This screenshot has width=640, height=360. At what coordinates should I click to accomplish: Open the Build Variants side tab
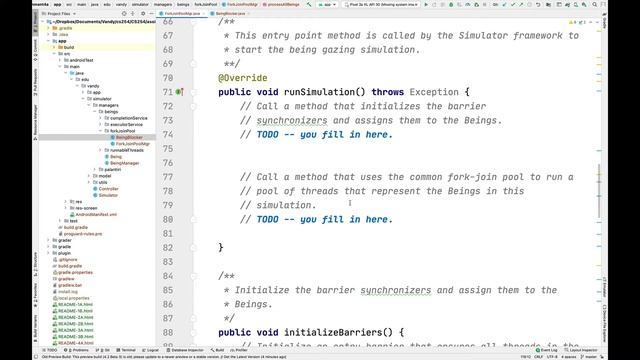(36, 329)
